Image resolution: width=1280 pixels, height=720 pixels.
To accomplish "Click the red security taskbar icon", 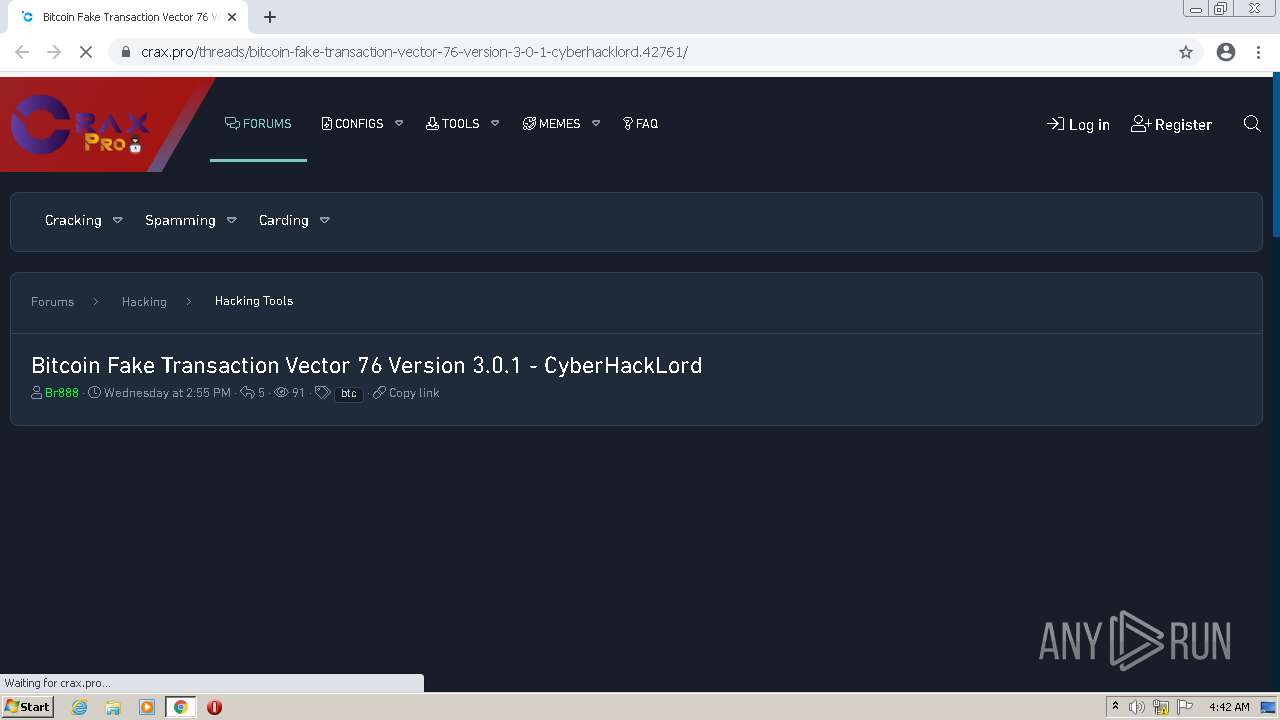I will [214, 707].
